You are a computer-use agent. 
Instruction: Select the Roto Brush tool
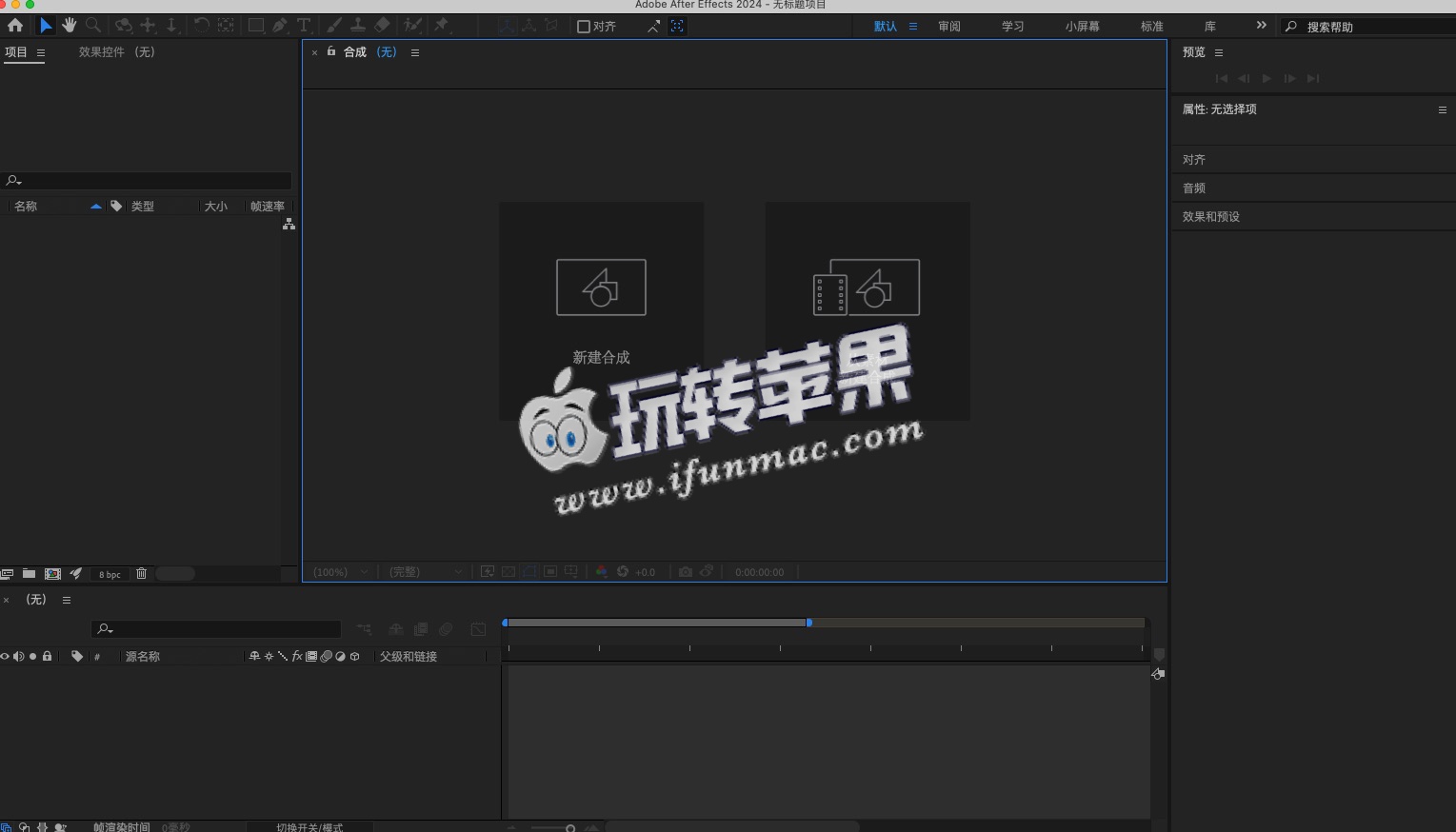coord(413,26)
